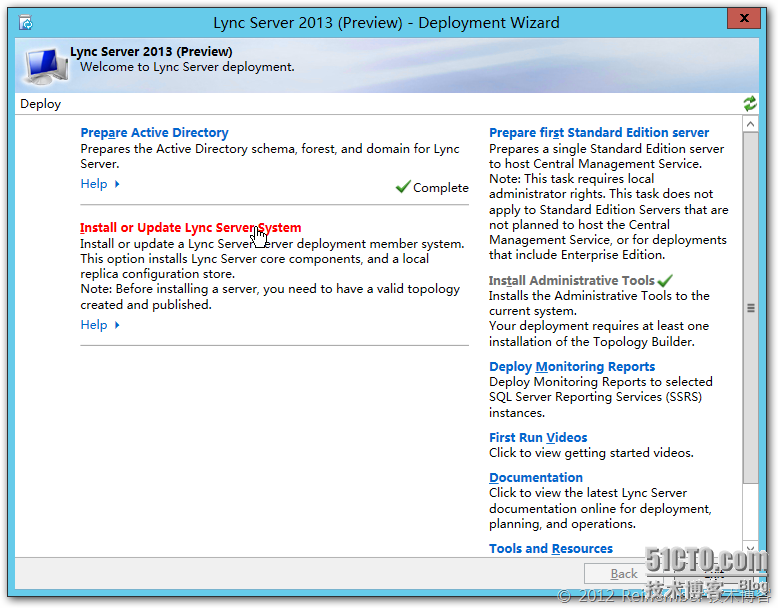Open Install or Update Lync Server System

(191, 227)
